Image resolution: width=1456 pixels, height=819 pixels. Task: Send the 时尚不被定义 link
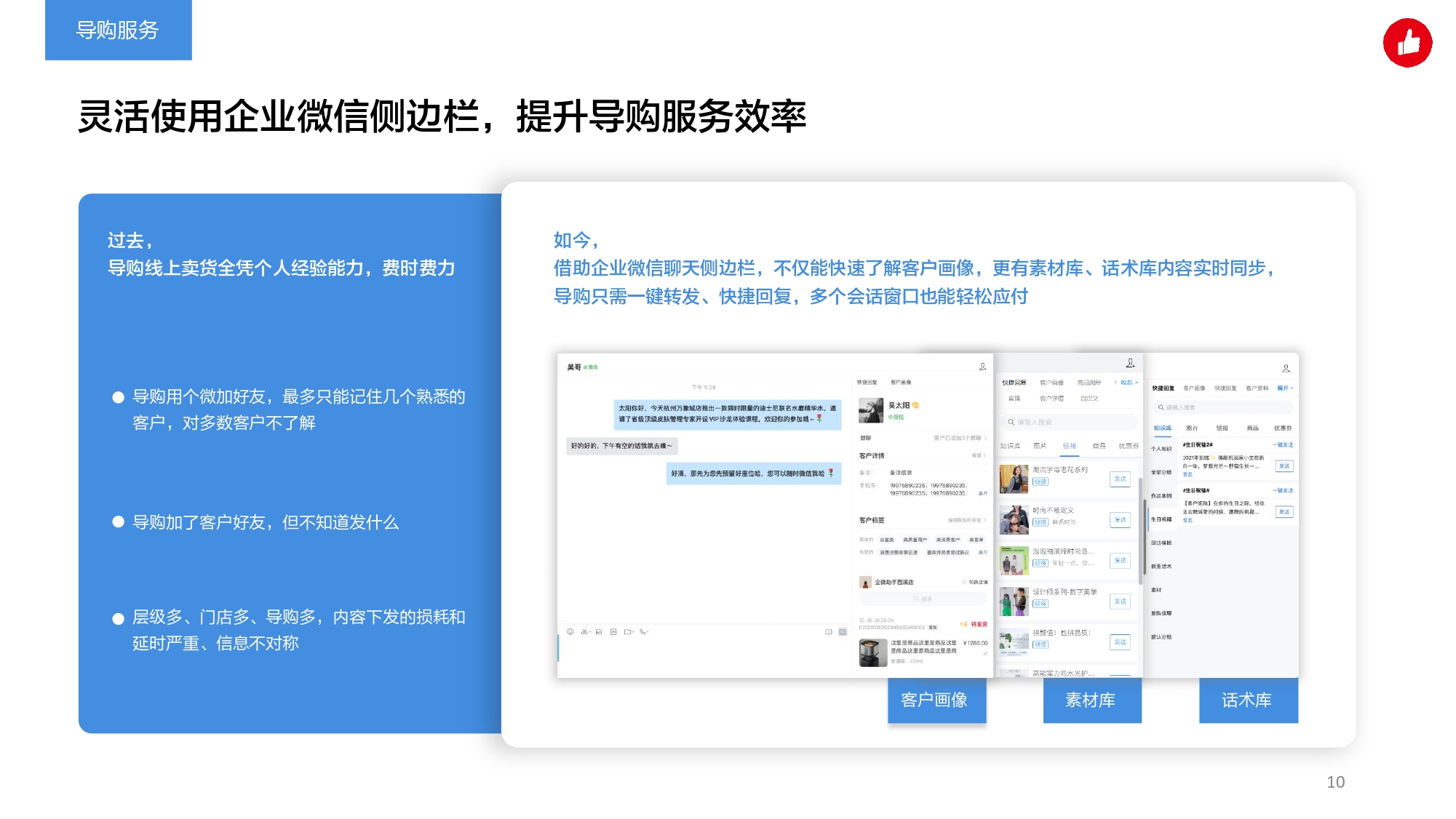coord(1120,519)
